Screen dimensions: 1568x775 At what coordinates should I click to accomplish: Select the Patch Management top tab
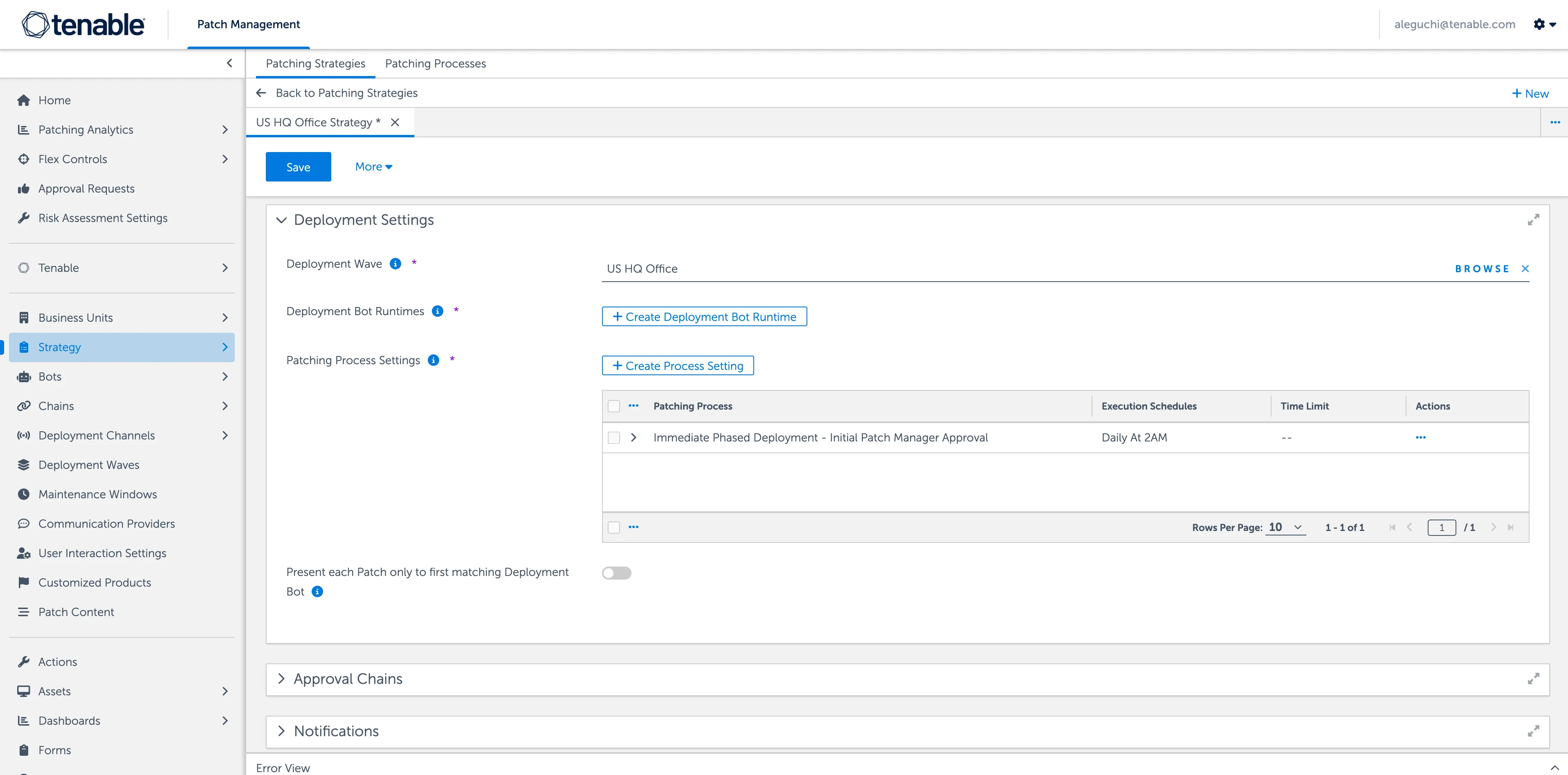248,25
